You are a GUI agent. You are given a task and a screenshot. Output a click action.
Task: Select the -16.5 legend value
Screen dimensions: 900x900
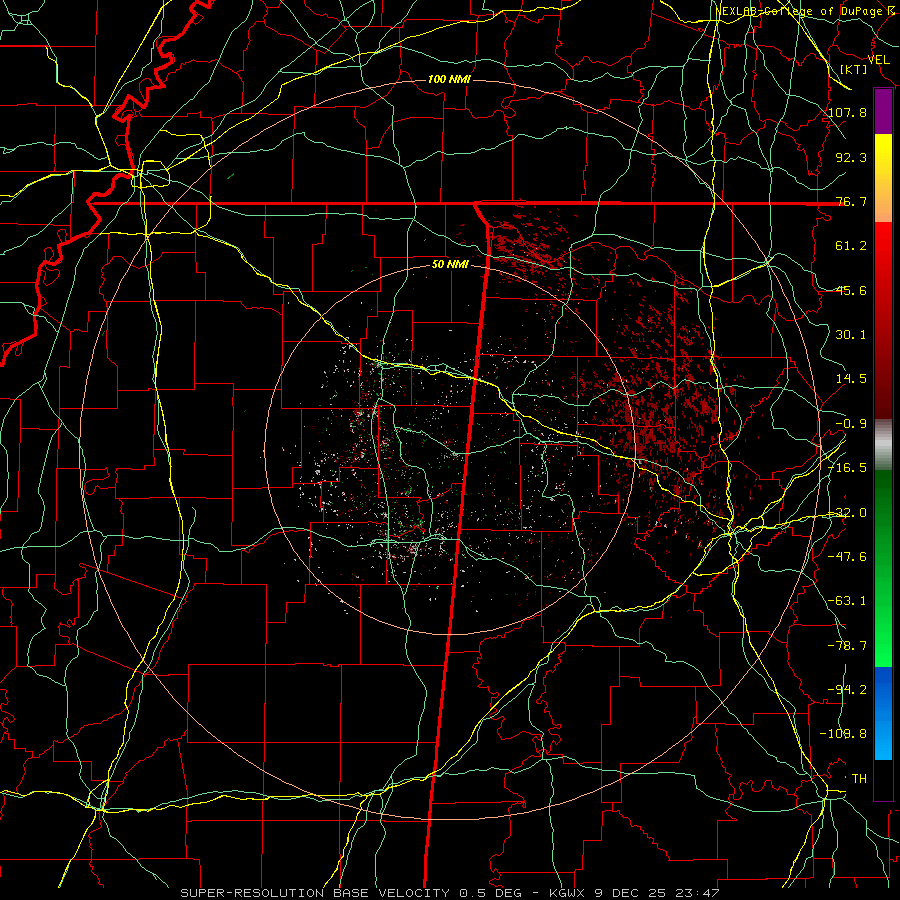[848, 468]
